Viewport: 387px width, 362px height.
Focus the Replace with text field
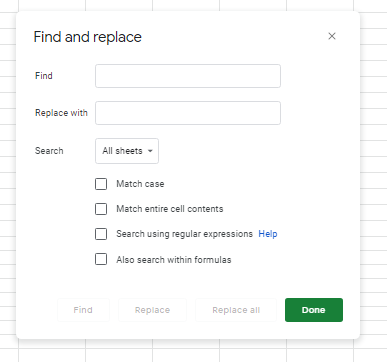(x=188, y=113)
